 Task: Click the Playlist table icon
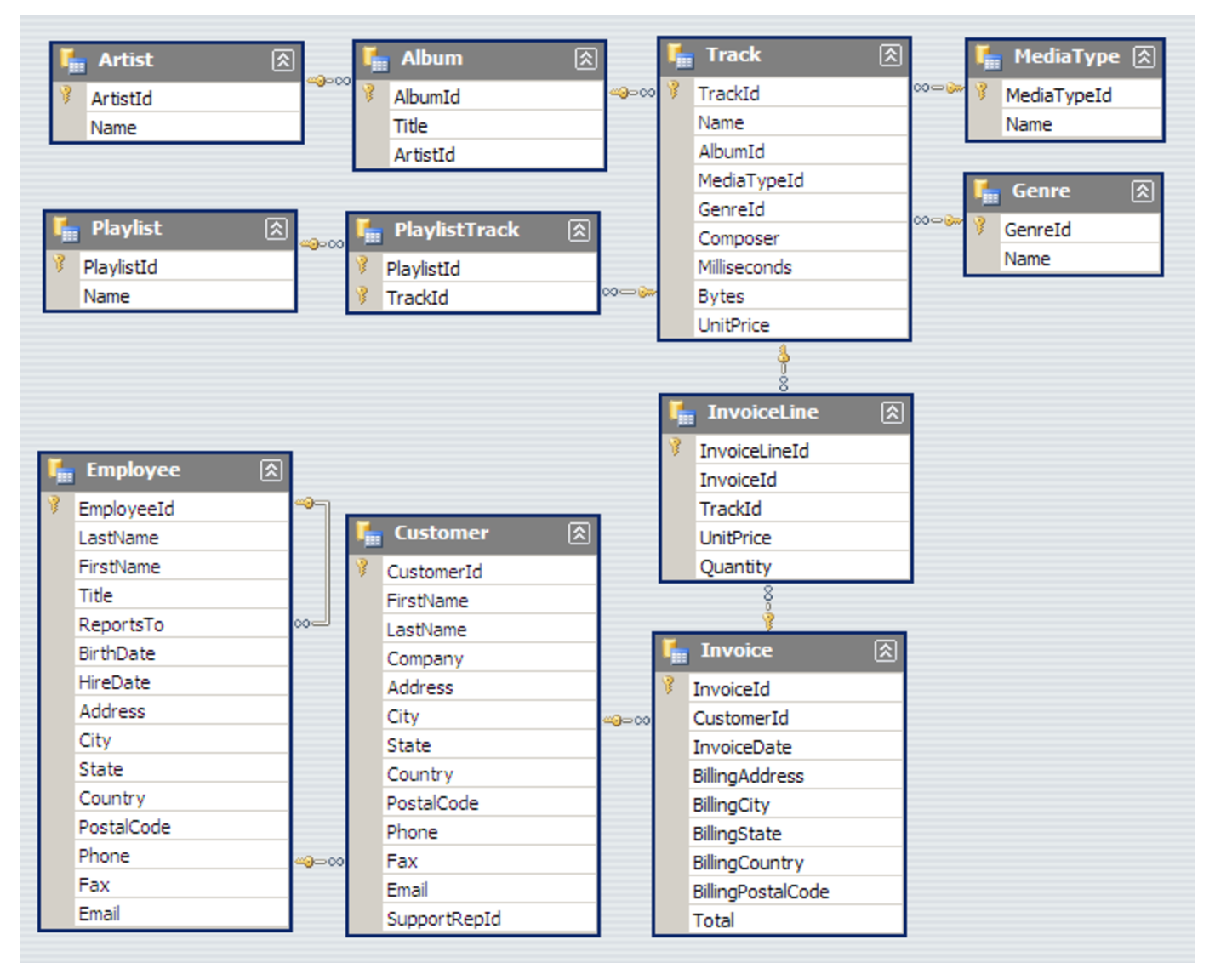pyautogui.click(x=66, y=229)
